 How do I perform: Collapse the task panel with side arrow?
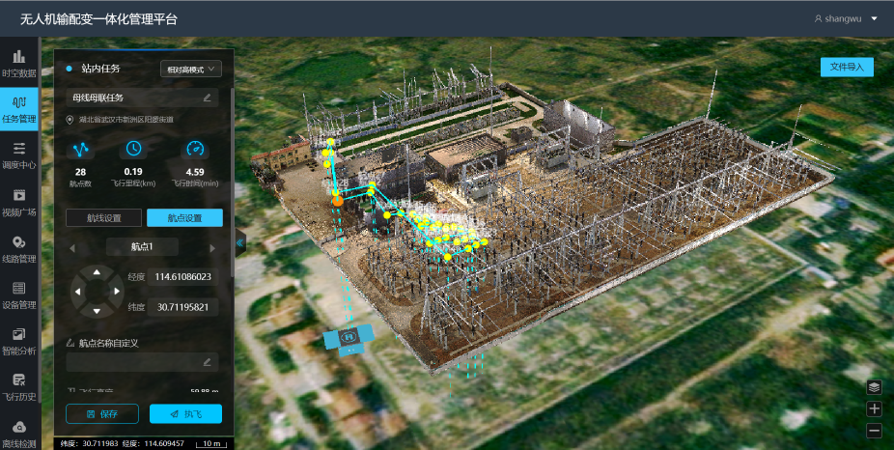(240, 242)
